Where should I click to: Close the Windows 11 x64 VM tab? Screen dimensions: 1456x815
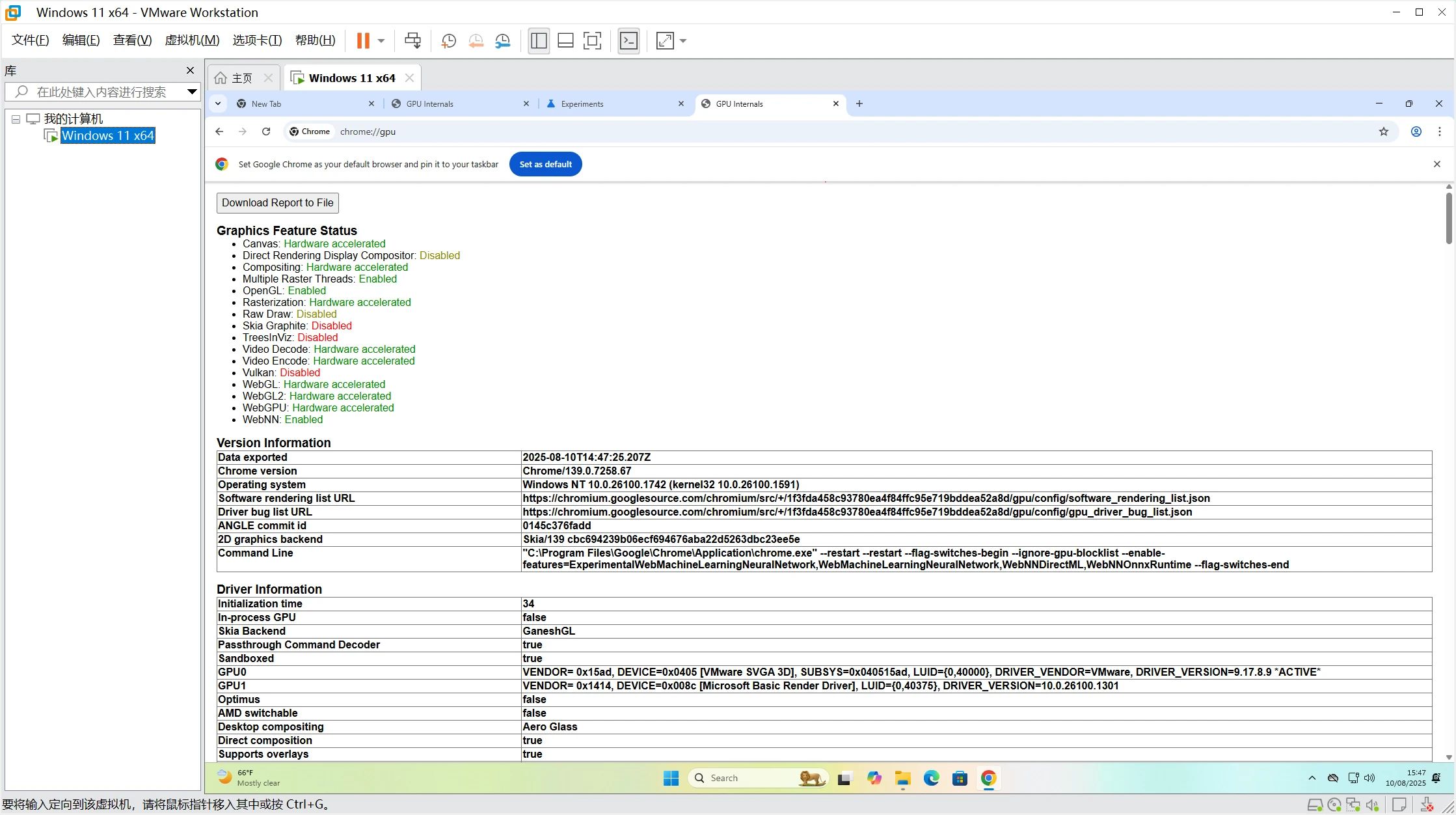point(409,78)
